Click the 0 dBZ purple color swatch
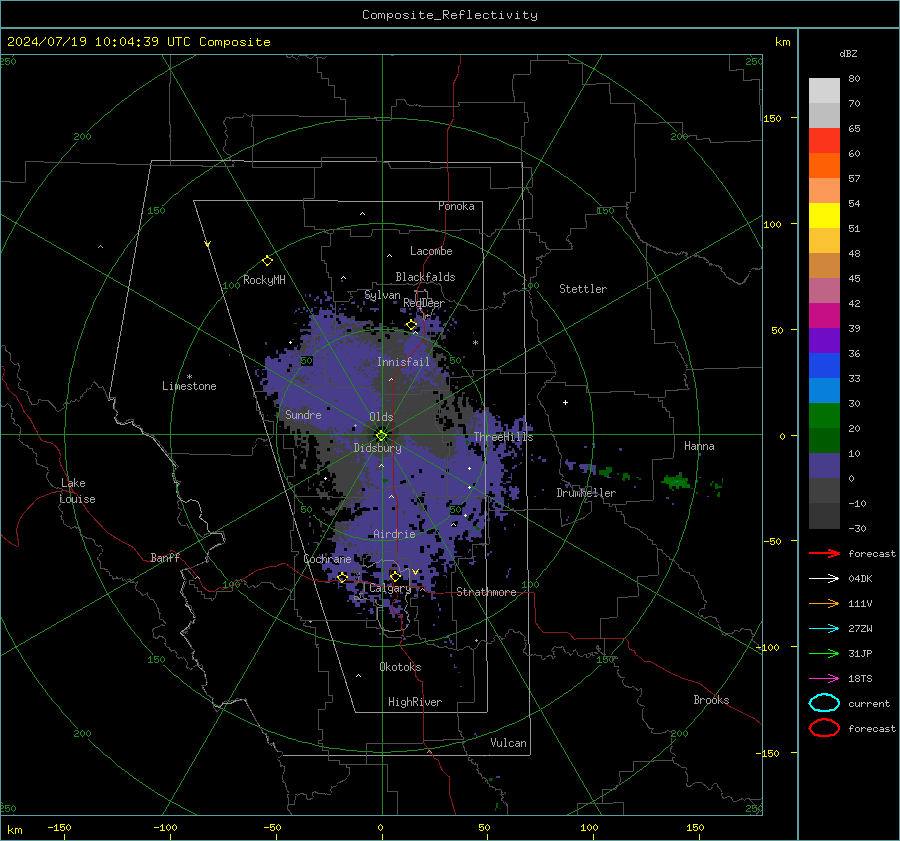The height and width of the screenshot is (841, 900). (824, 466)
